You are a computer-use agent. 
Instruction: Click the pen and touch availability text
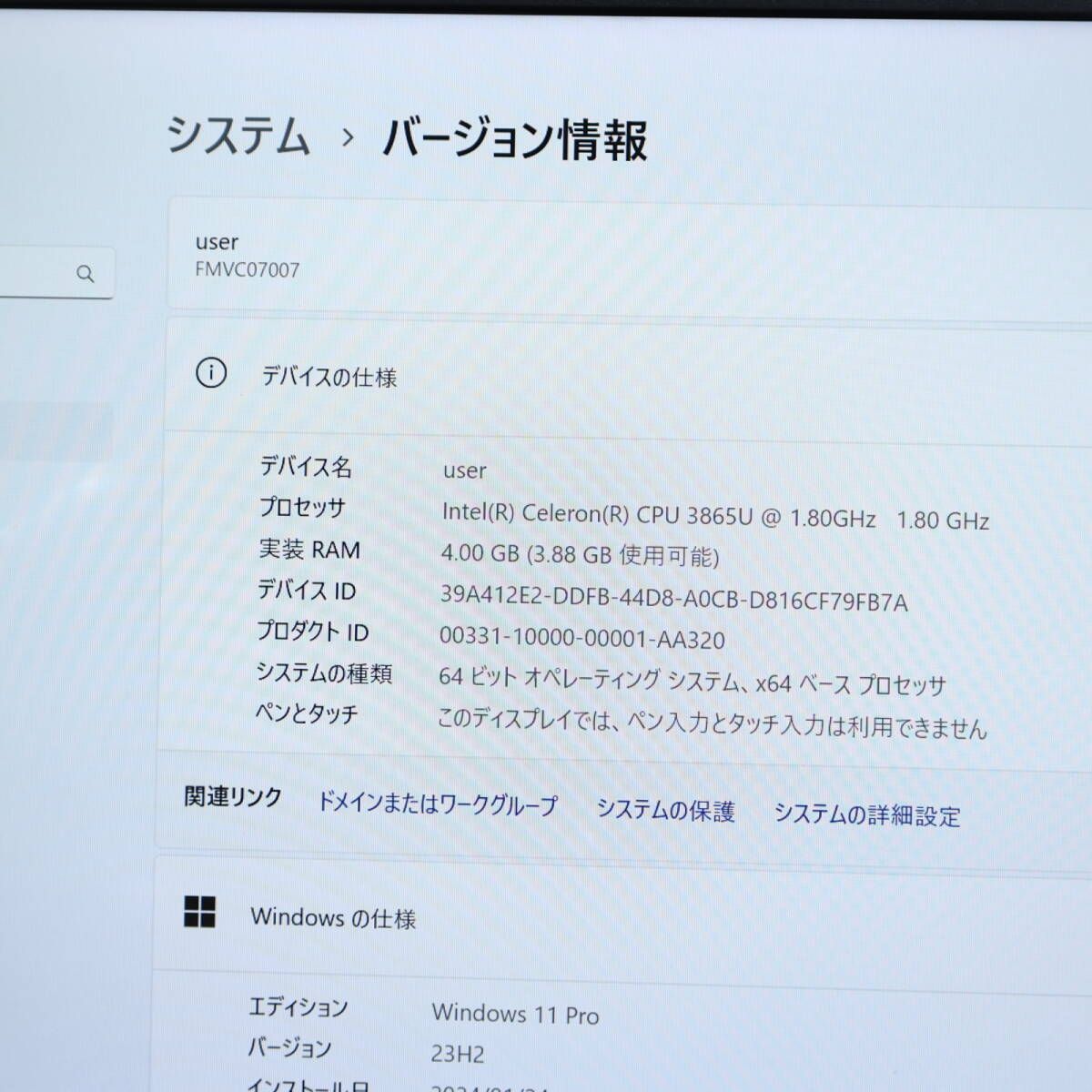[x=712, y=723]
